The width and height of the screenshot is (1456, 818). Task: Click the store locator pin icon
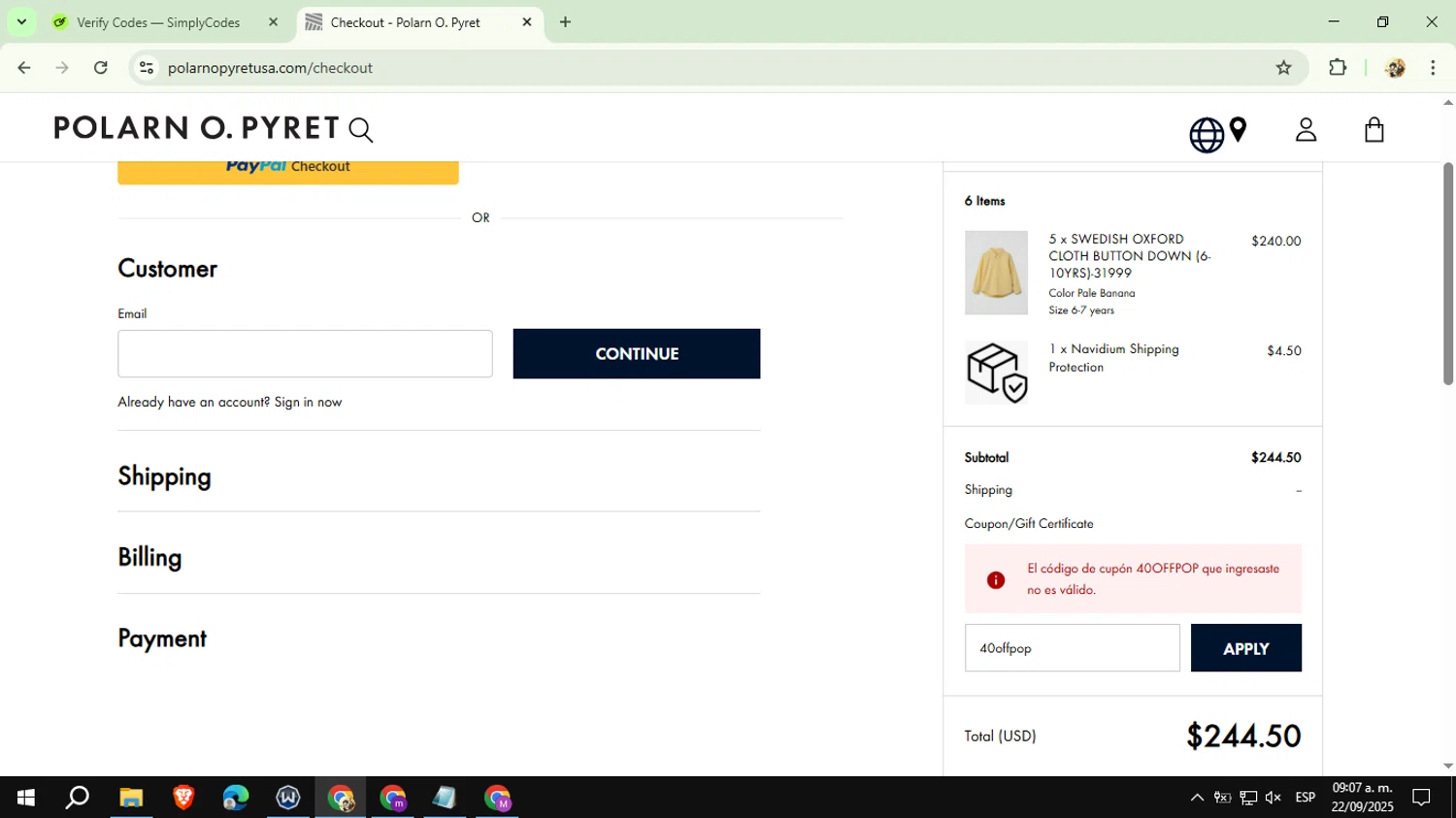(1238, 130)
